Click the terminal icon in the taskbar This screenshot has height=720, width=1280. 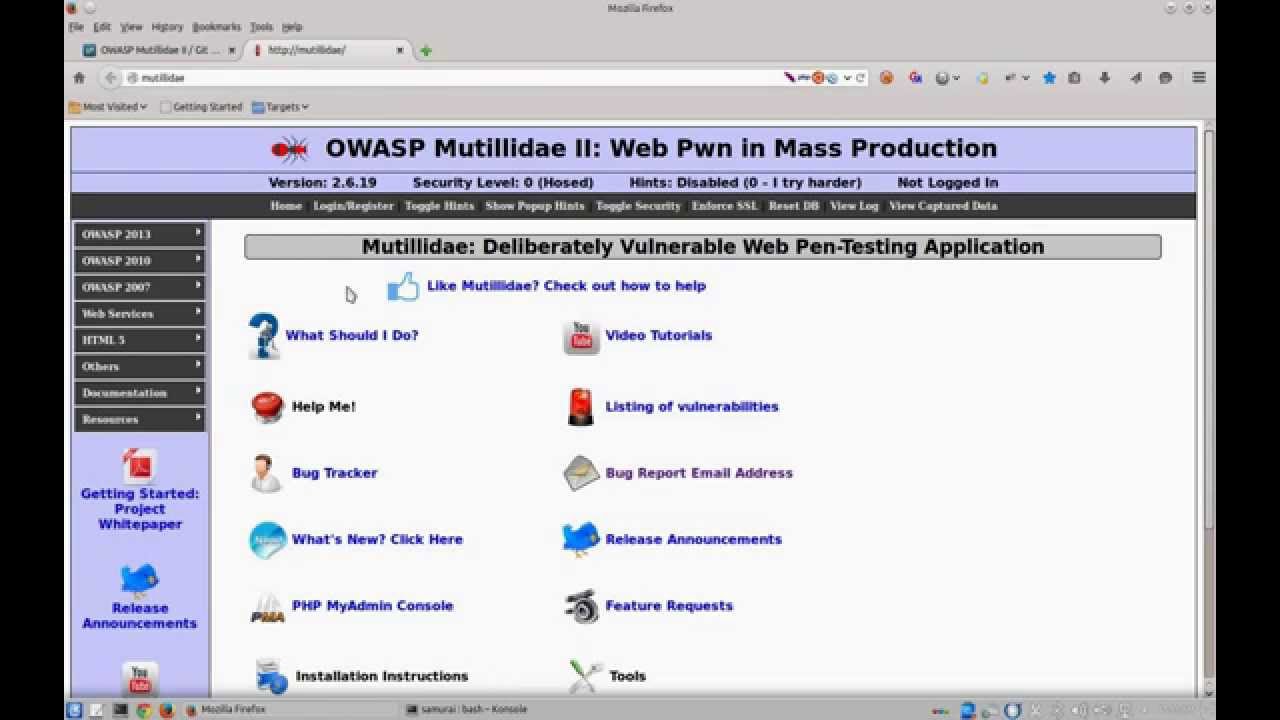point(121,710)
